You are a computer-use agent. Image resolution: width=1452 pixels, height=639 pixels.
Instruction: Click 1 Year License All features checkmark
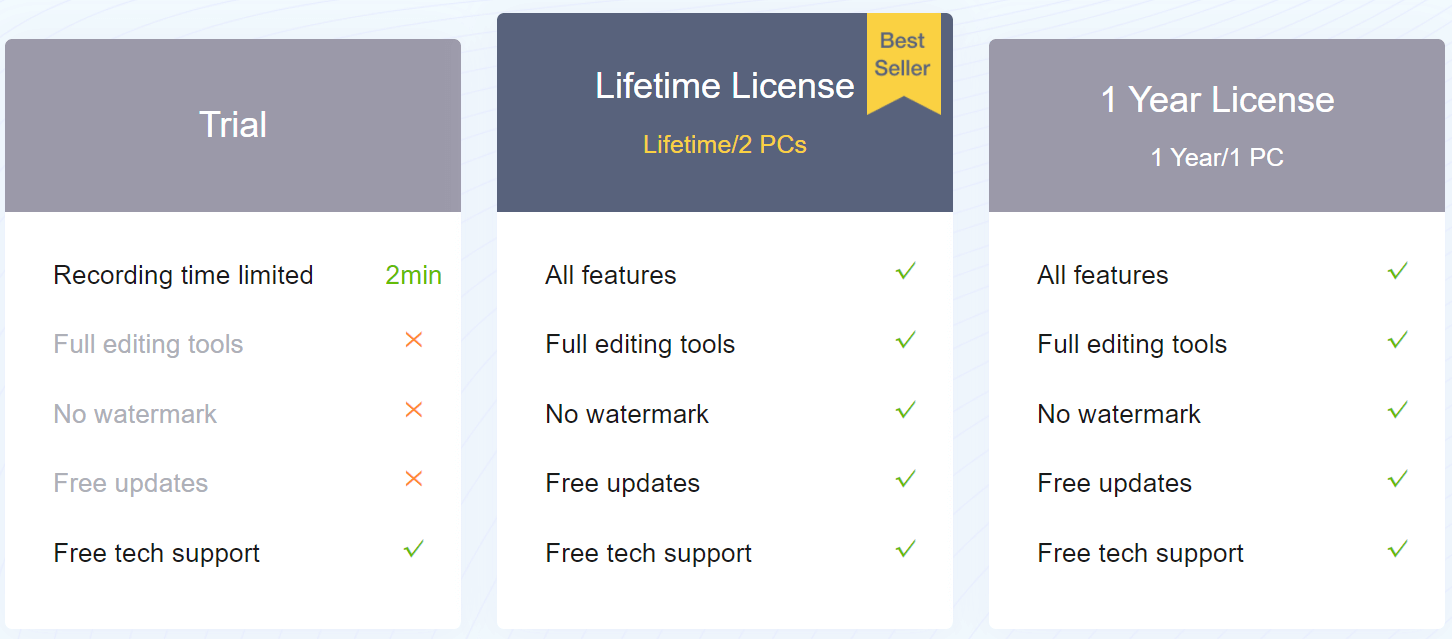click(x=1398, y=270)
